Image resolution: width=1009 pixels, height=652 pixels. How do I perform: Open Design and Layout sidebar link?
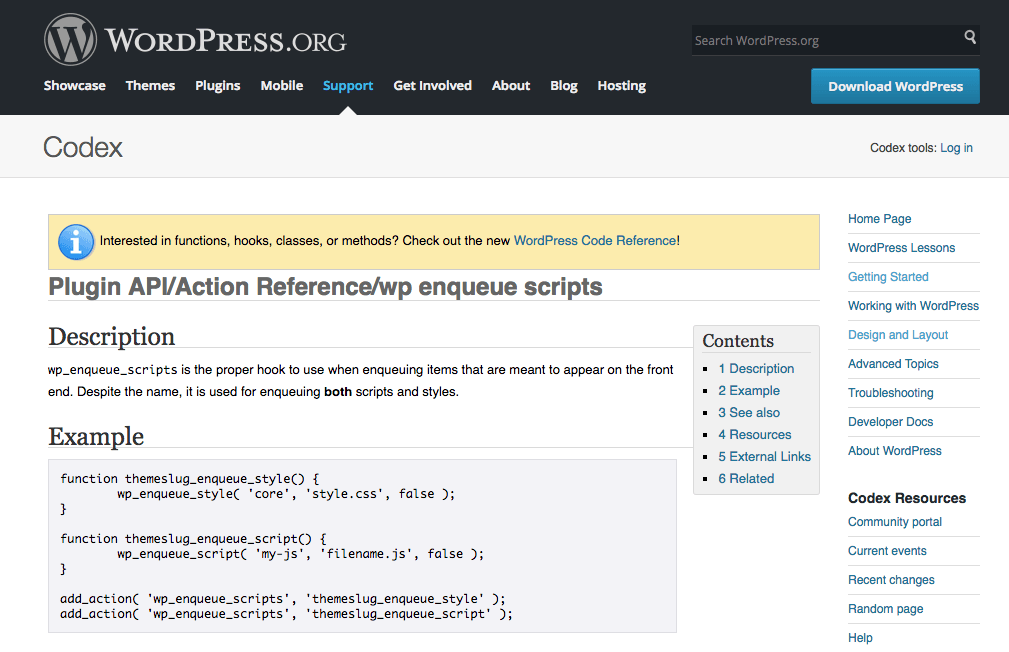(x=898, y=335)
